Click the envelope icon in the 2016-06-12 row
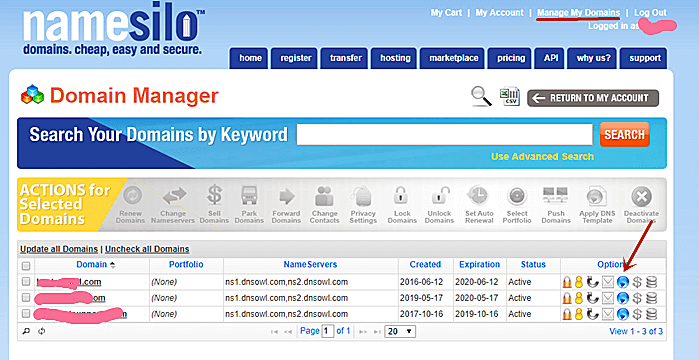The width and height of the screenshot is (699, 360). click(x=608, y=282)
